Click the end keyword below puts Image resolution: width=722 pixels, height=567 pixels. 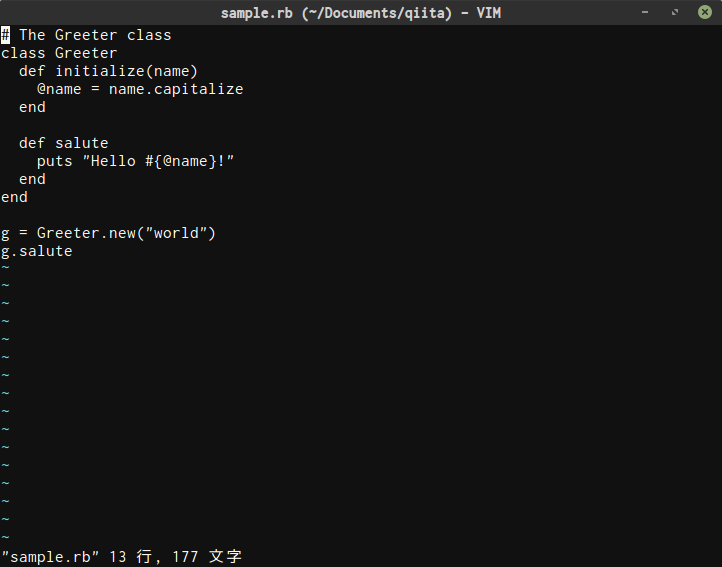pos(32,179)
